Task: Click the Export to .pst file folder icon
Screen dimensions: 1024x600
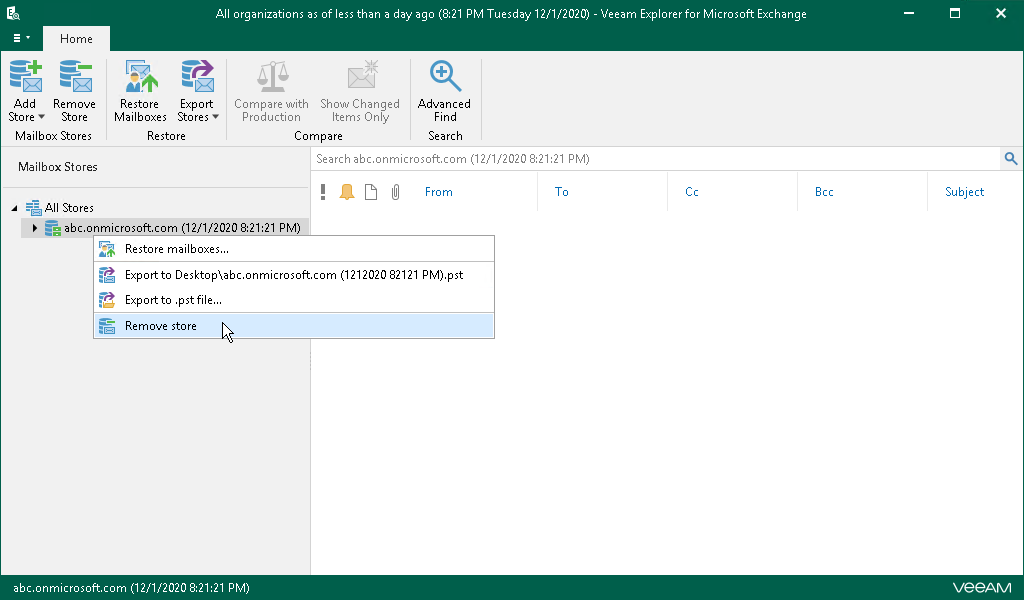Action: pos(106,300)
